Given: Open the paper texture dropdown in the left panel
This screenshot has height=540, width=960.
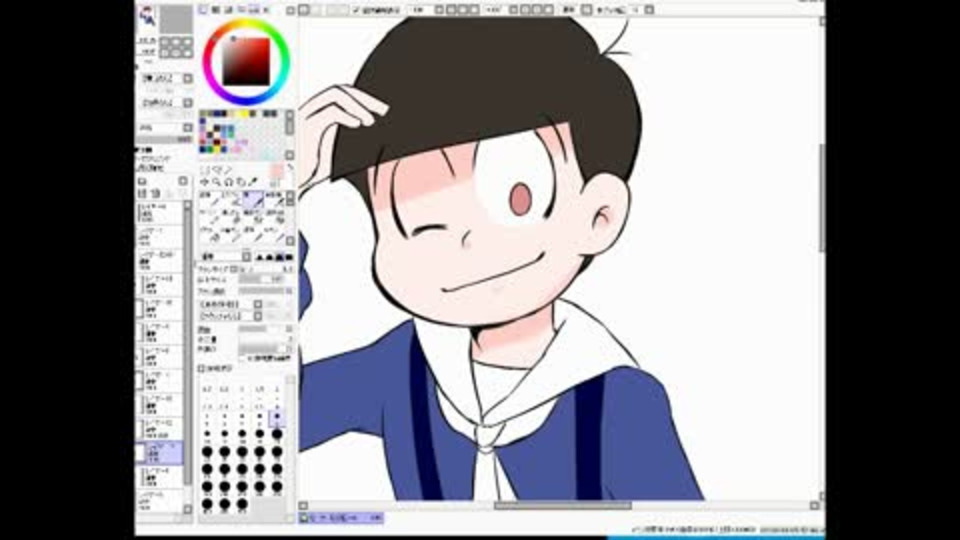Looking at the screenshot, I should pos(188,78).
